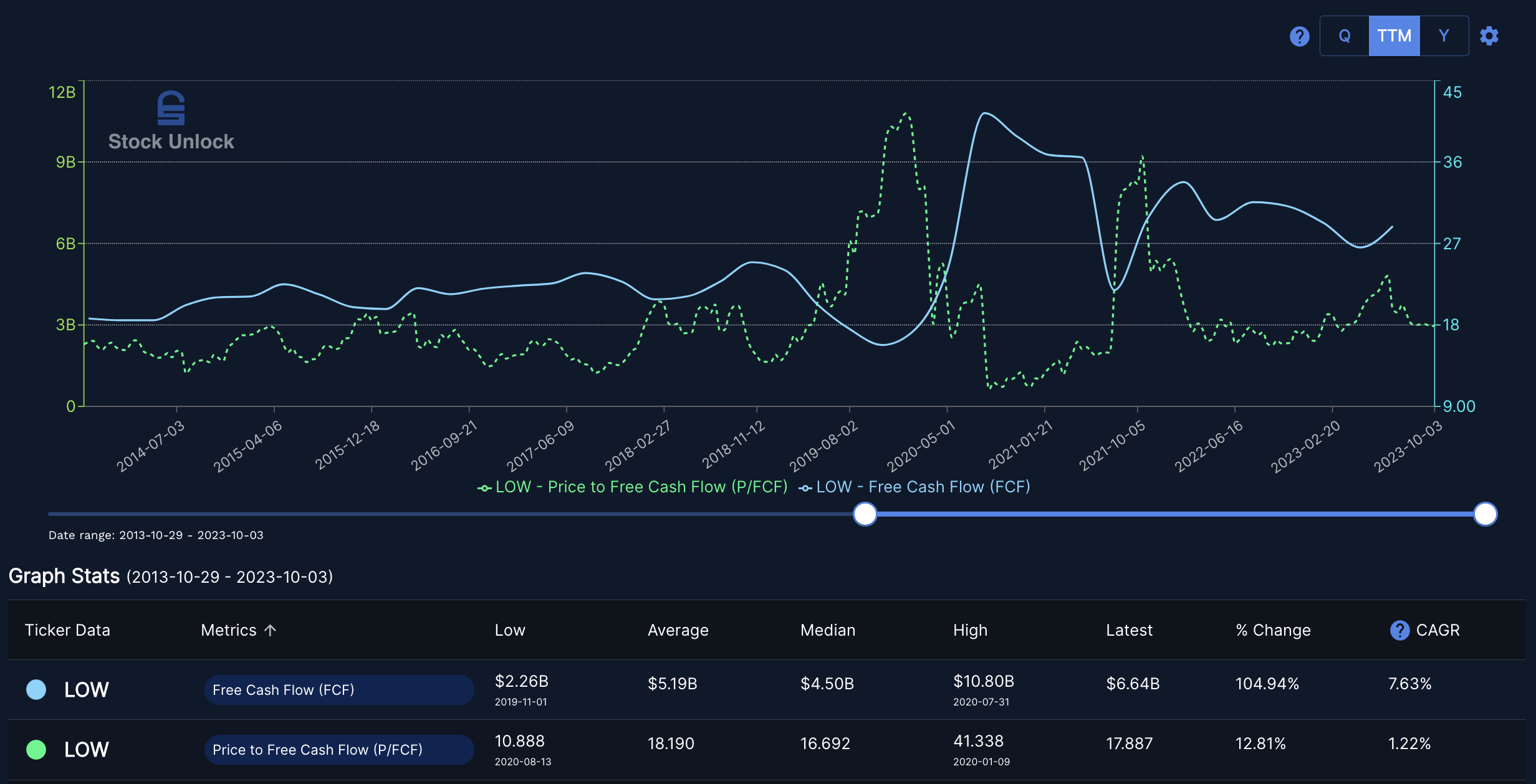Viewport: 1536px width, 784px height.
Task: Click the left date range slider handle
Action: tap(865, 514)
